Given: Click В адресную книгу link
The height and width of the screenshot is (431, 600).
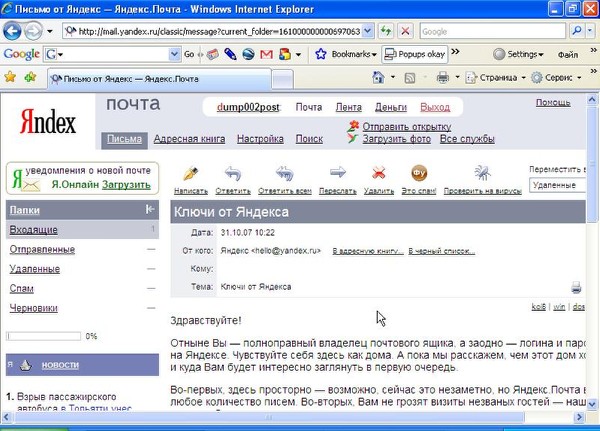Looking at the screenshot, I should tap(367, 251).
